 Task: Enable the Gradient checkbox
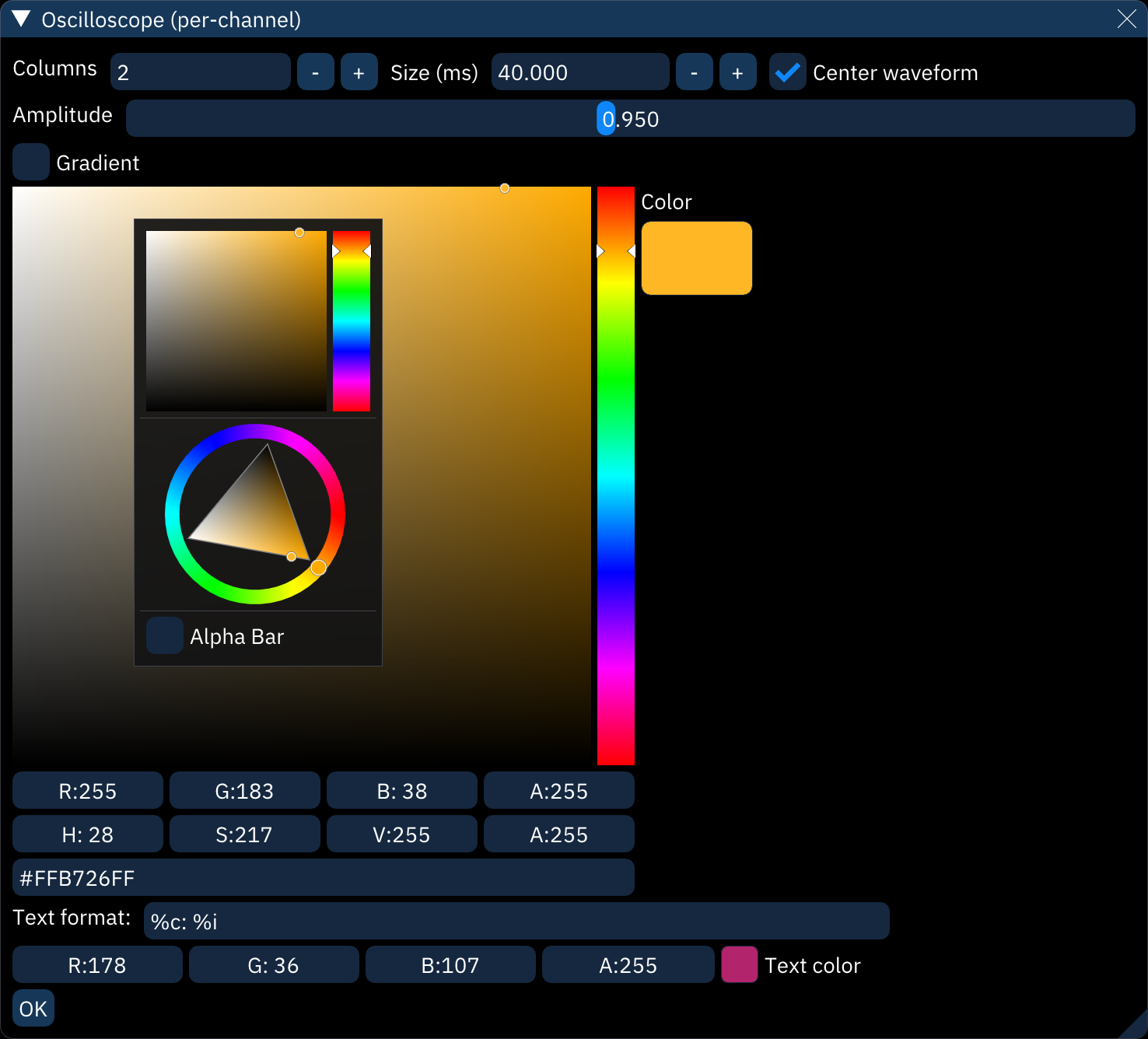coord(31,163)
